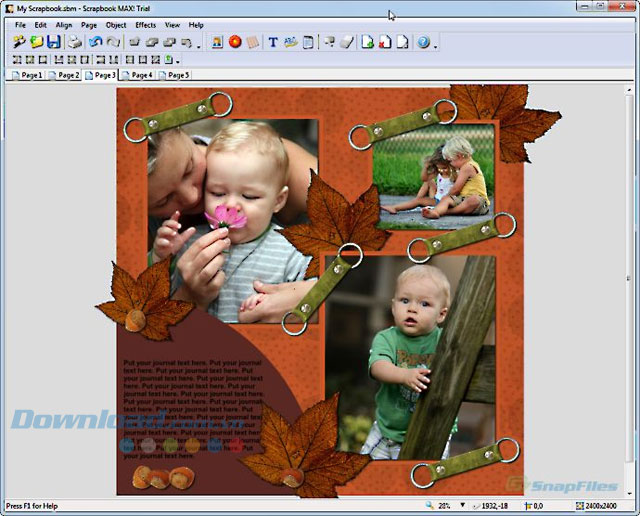
Task: Open the Object menu
Action: pyautogui.click(x=116, y=24)
